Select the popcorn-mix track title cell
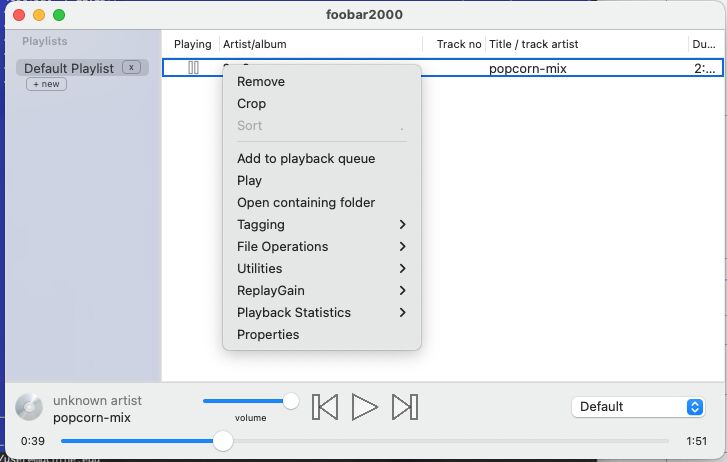Image resolution: width=727 pixels, height=462 pixels. pos(528,69)
